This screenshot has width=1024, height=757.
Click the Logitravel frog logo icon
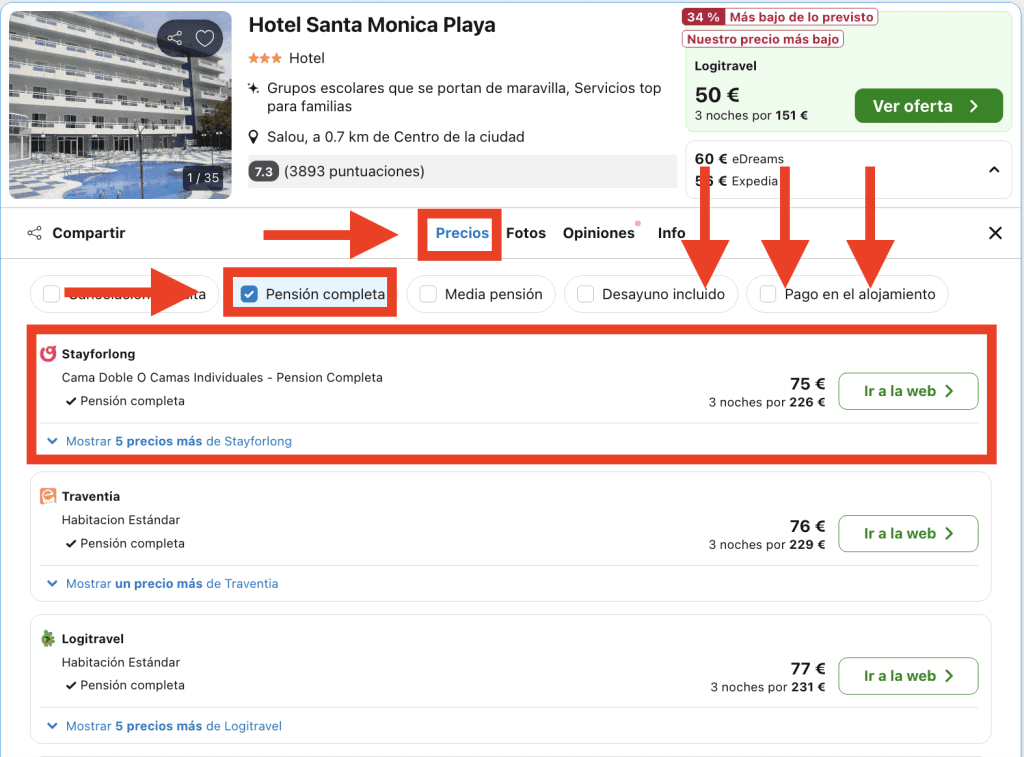click(48, 639)
